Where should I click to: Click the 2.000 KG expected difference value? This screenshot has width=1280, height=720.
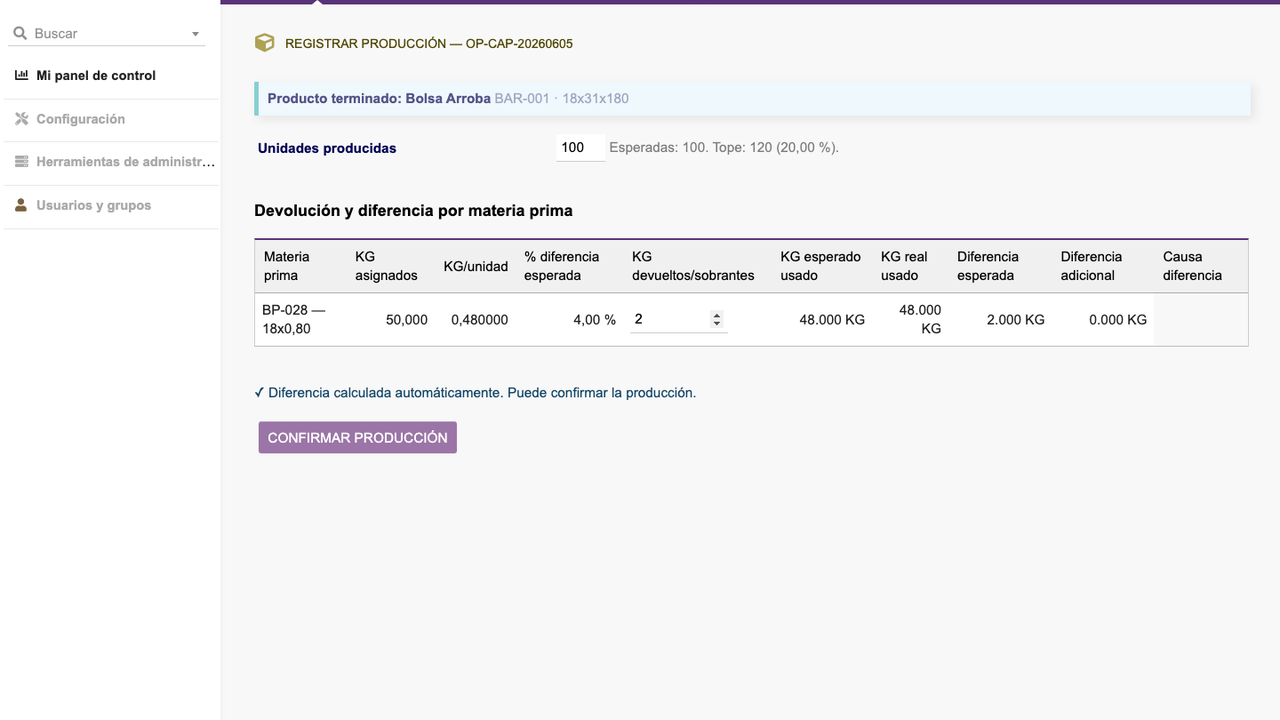tap(1015, 320)
